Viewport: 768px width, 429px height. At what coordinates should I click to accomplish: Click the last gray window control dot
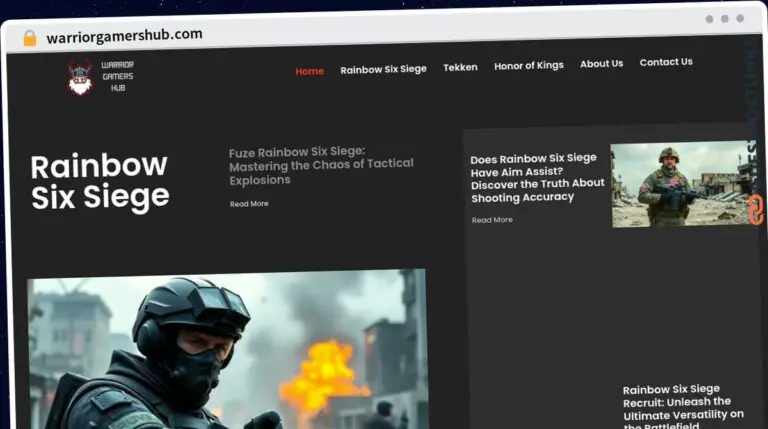(740, 18)
